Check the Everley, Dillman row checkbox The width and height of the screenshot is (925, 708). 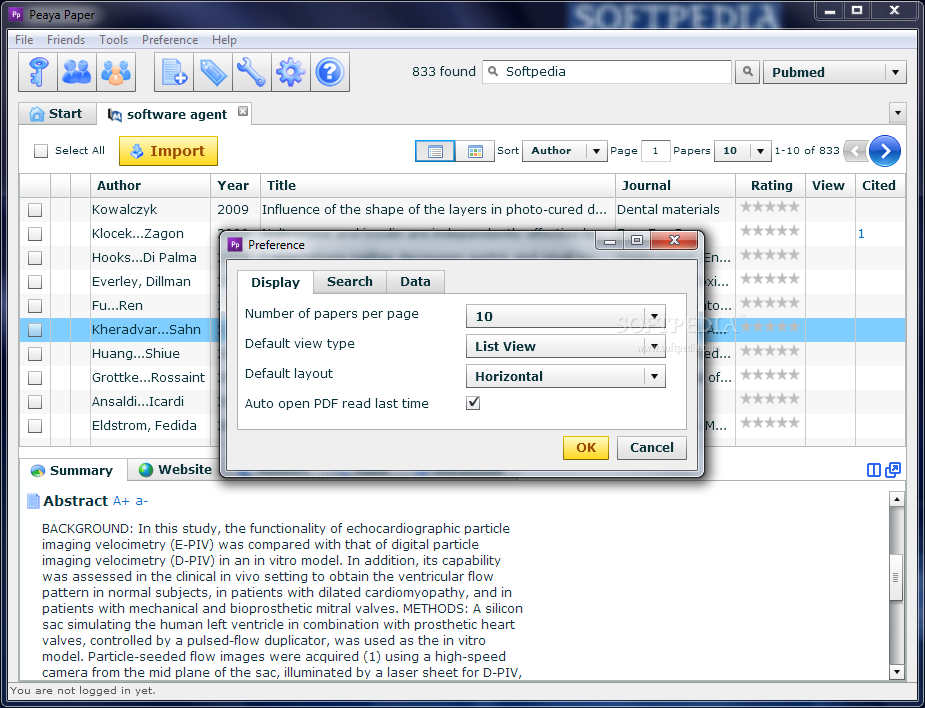click(35, 282)
